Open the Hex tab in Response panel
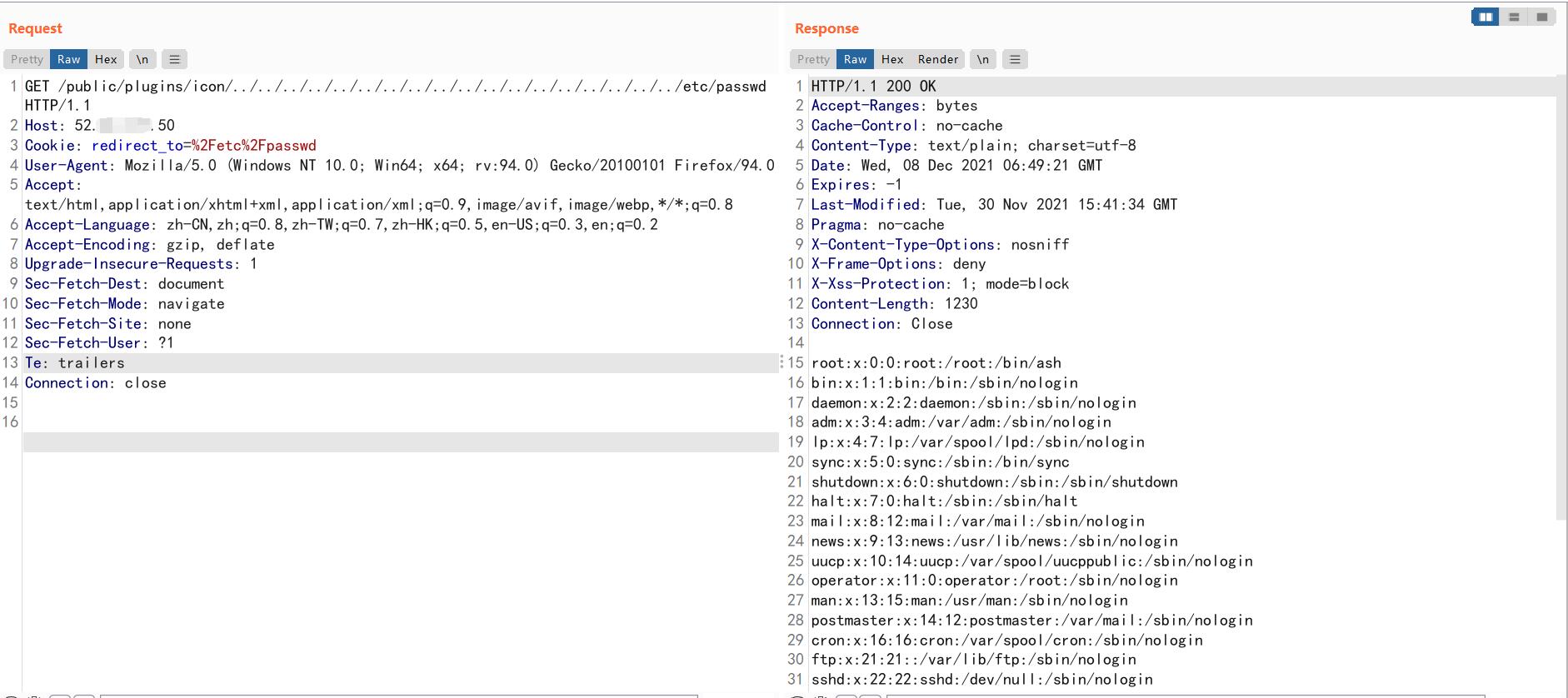Screen dimensions: 1568x698 pos(892,59)
